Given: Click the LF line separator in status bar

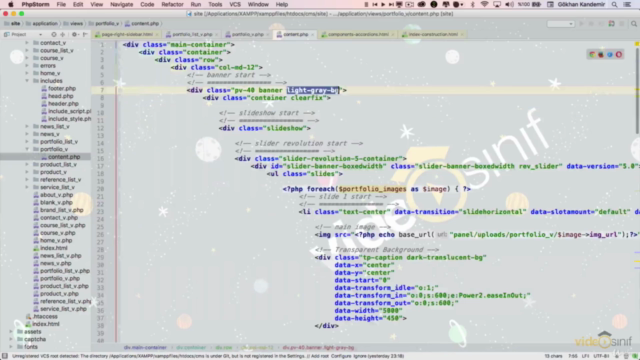Looking at the screenshot, I should (585, 356).
